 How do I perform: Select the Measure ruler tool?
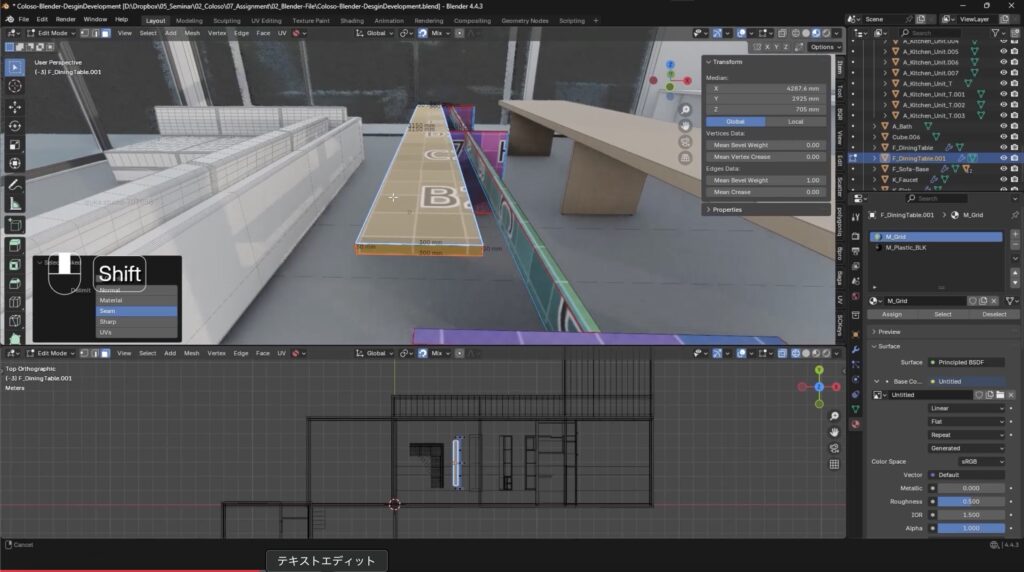pos(15,204)
